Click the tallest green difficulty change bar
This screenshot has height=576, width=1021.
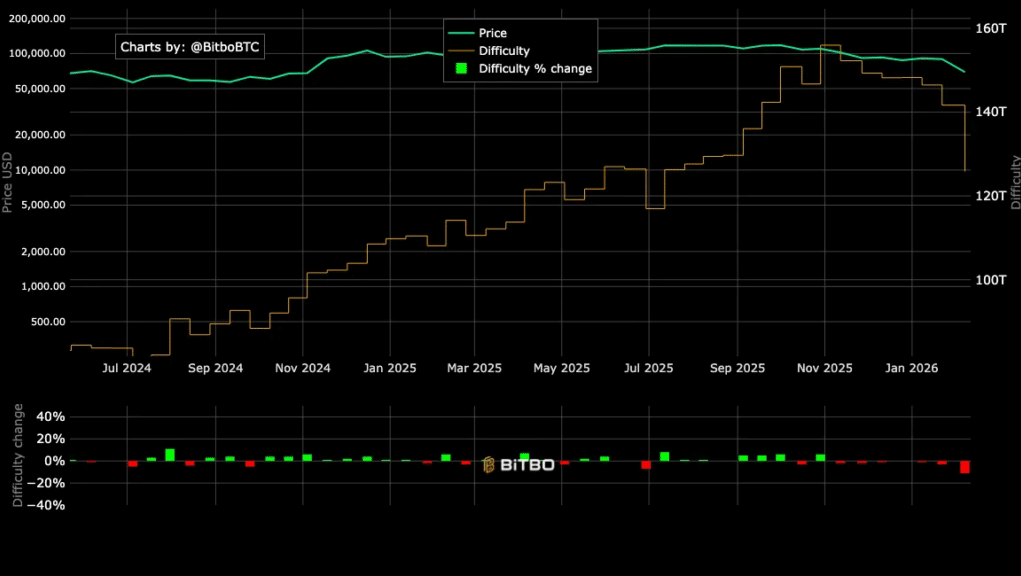point(170,453)
